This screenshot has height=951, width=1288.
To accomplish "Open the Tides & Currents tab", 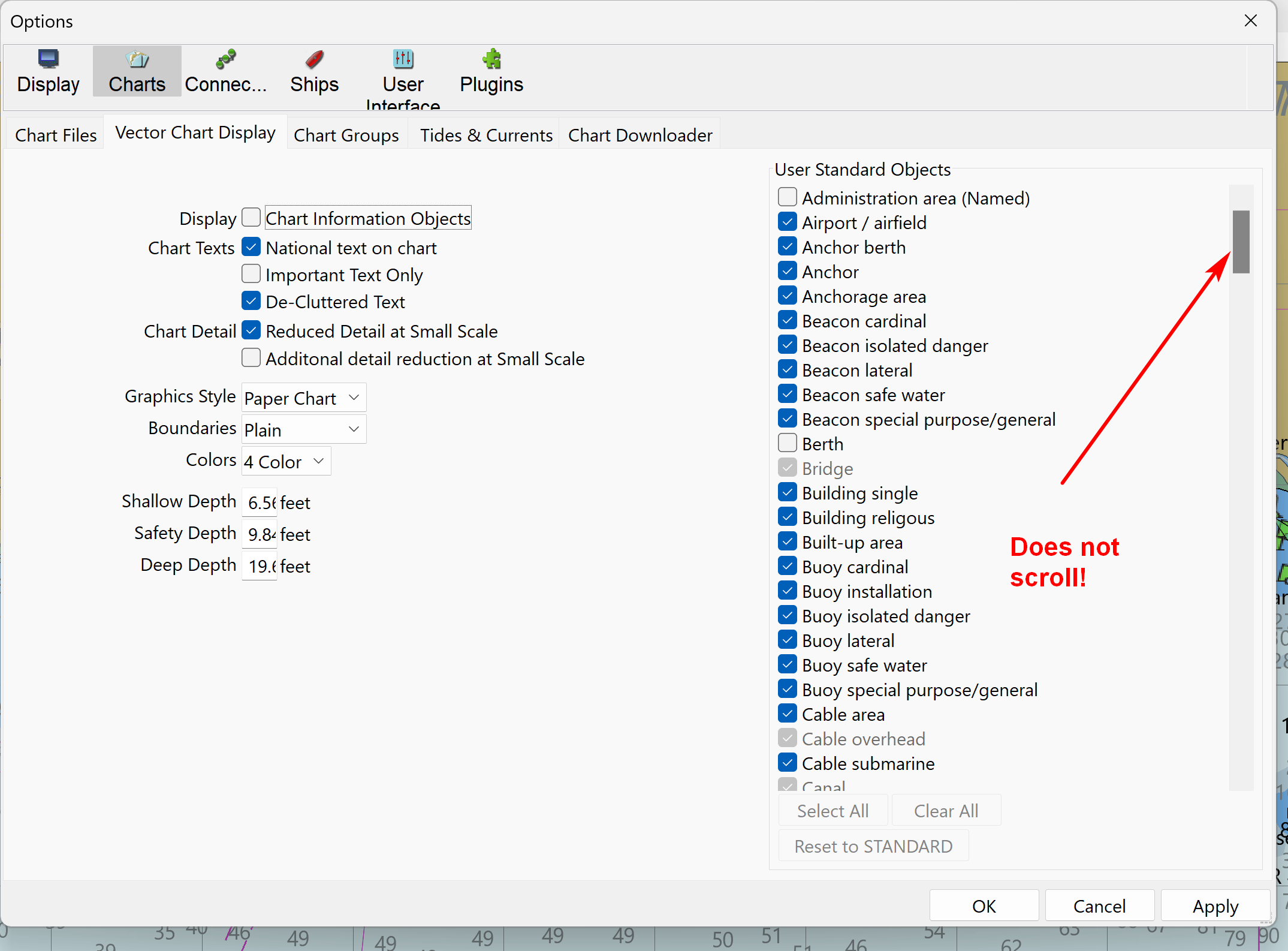I will pyautogui.click(x=485, y=136).
